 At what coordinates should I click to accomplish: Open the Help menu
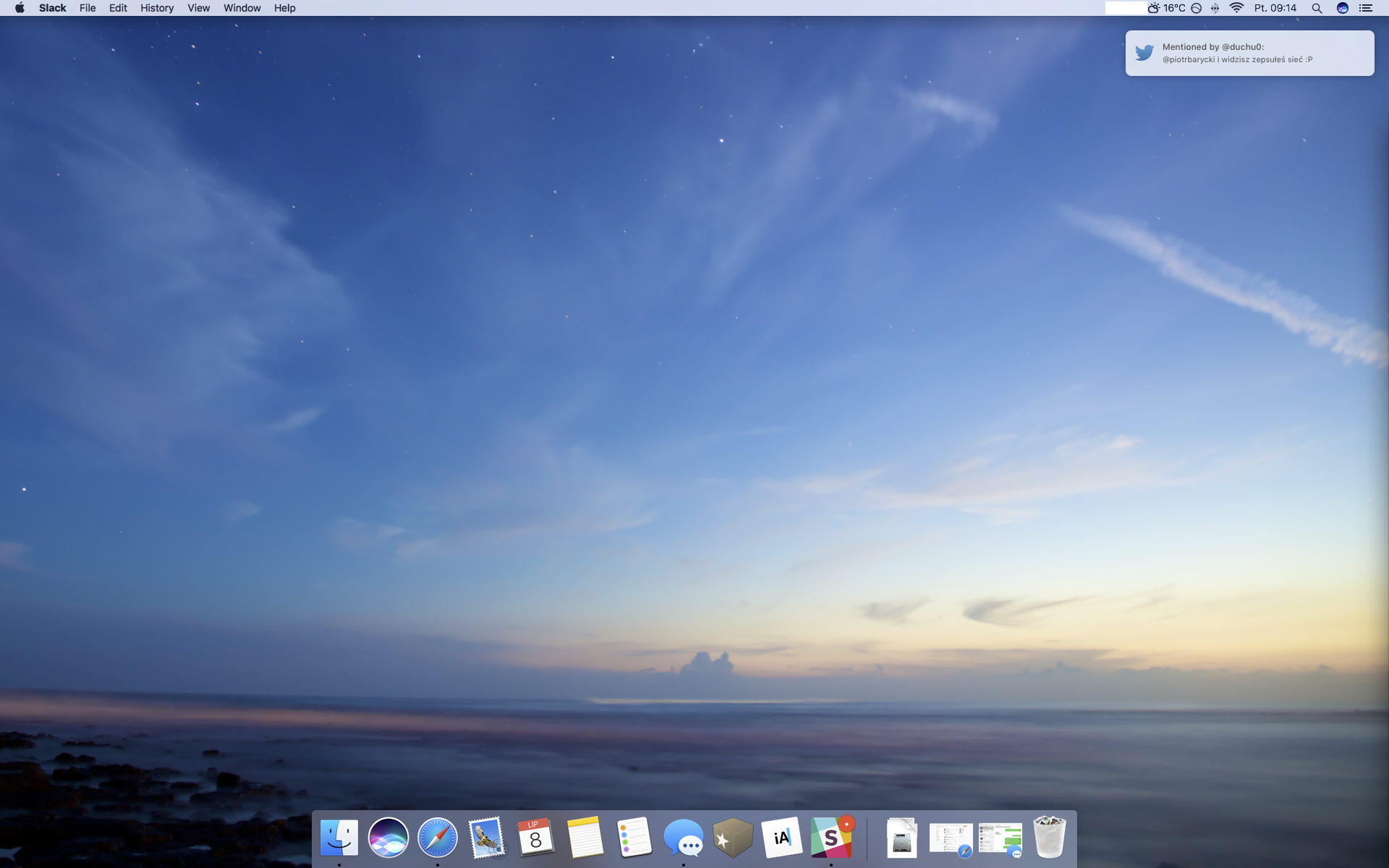[284, 8]
